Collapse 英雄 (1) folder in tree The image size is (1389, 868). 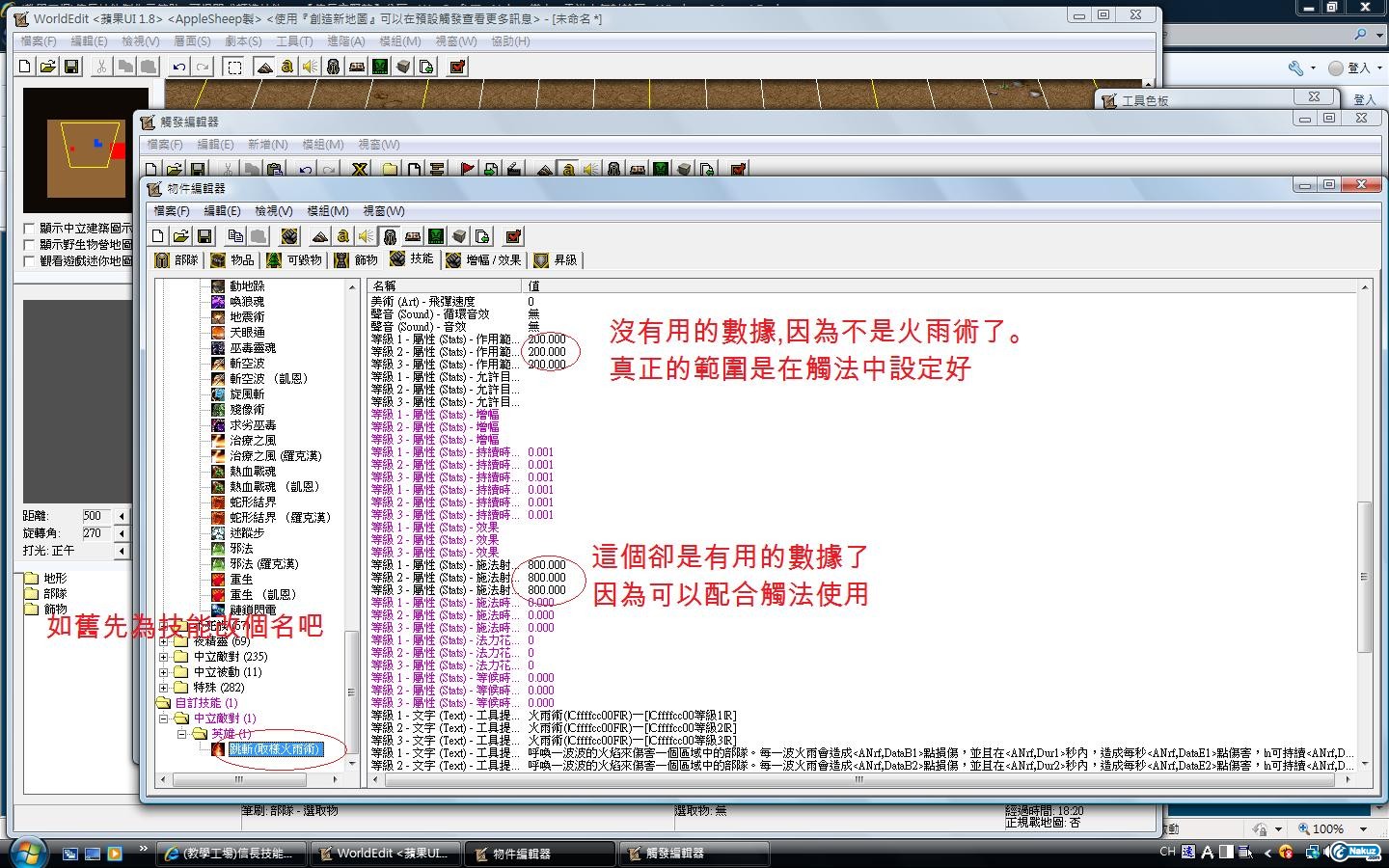pos(180,734)
